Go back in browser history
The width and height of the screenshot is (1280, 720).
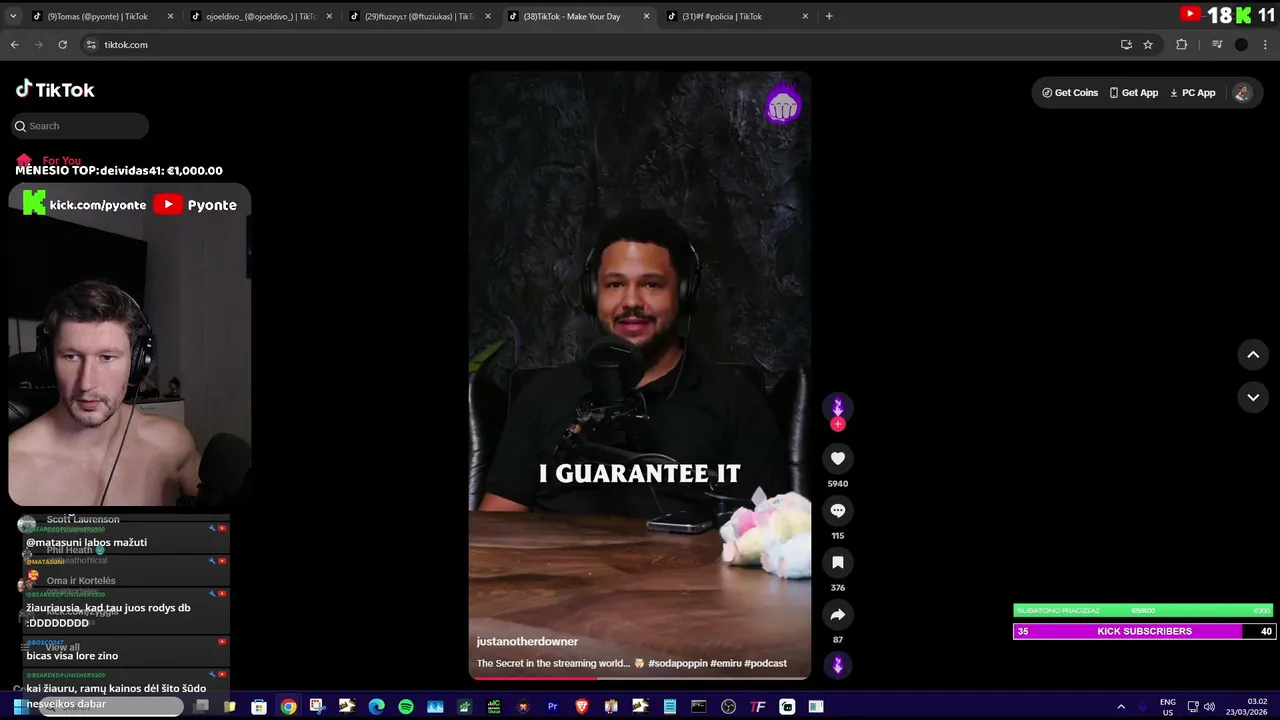(x=14, y=45)
